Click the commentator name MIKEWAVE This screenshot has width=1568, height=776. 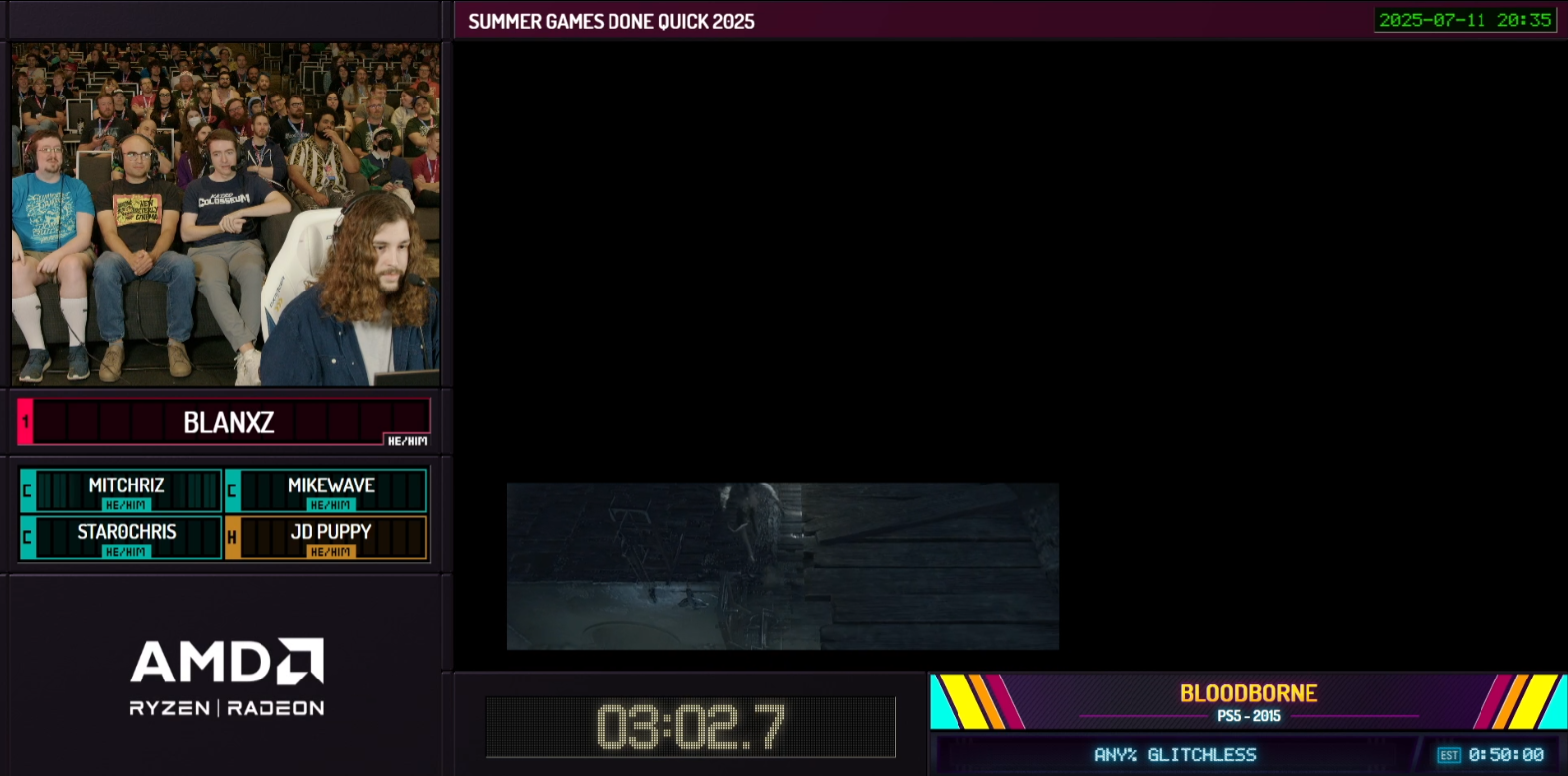[x=331, y=485]
